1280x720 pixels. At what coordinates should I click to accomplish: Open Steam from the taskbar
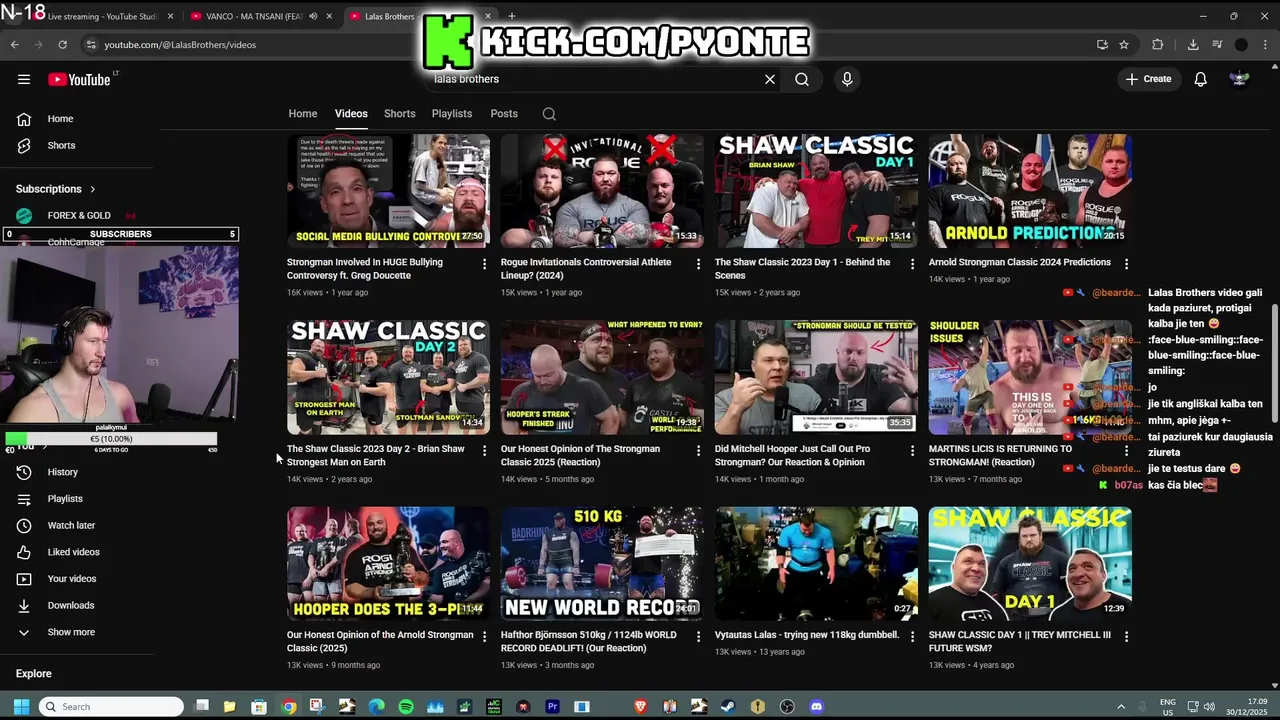[x=728, y=707]
